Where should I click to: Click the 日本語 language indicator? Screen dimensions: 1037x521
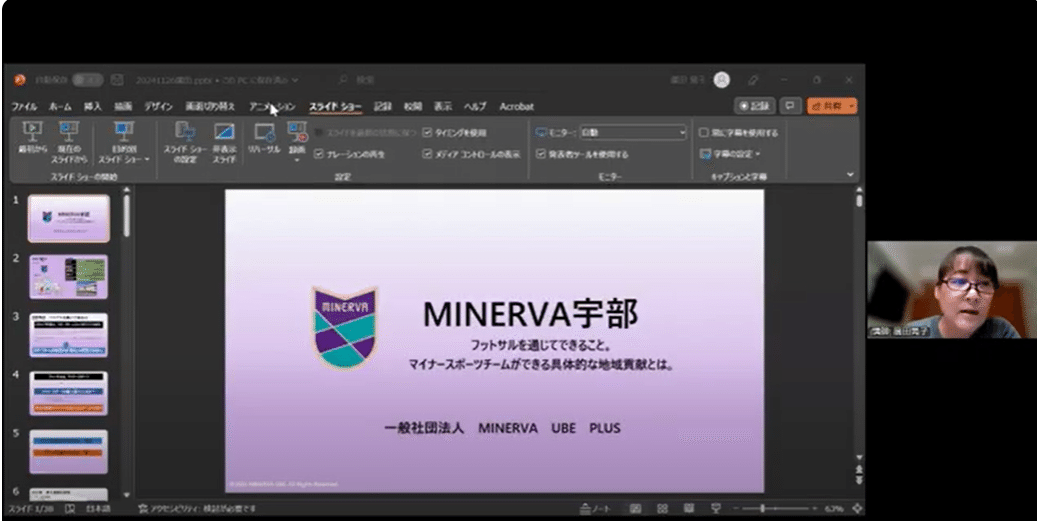click(x=98, y=509)
